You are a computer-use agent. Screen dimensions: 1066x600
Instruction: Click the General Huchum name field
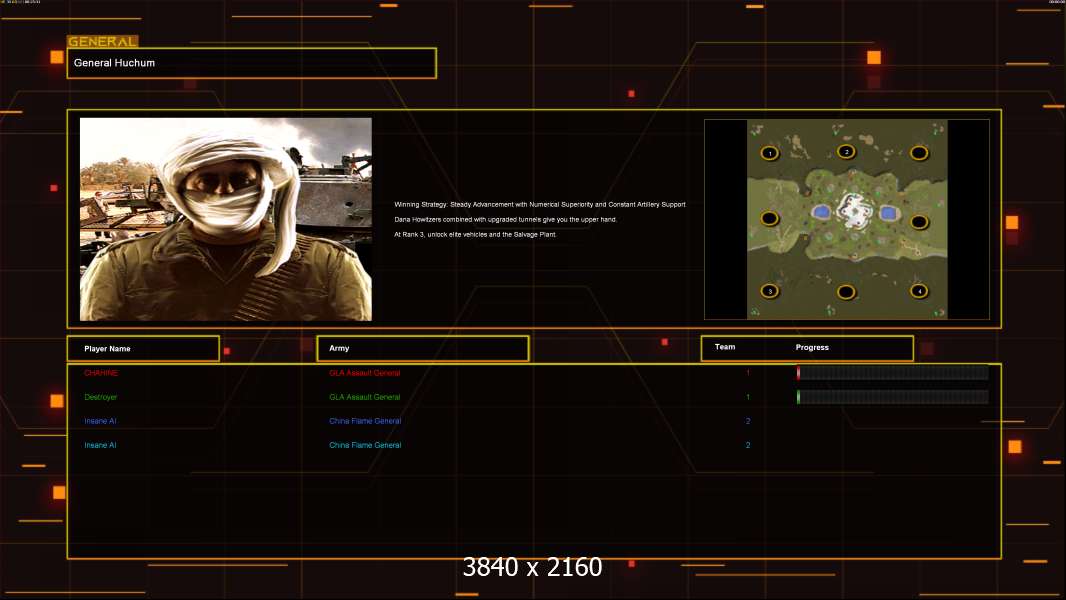pos(251,63)
